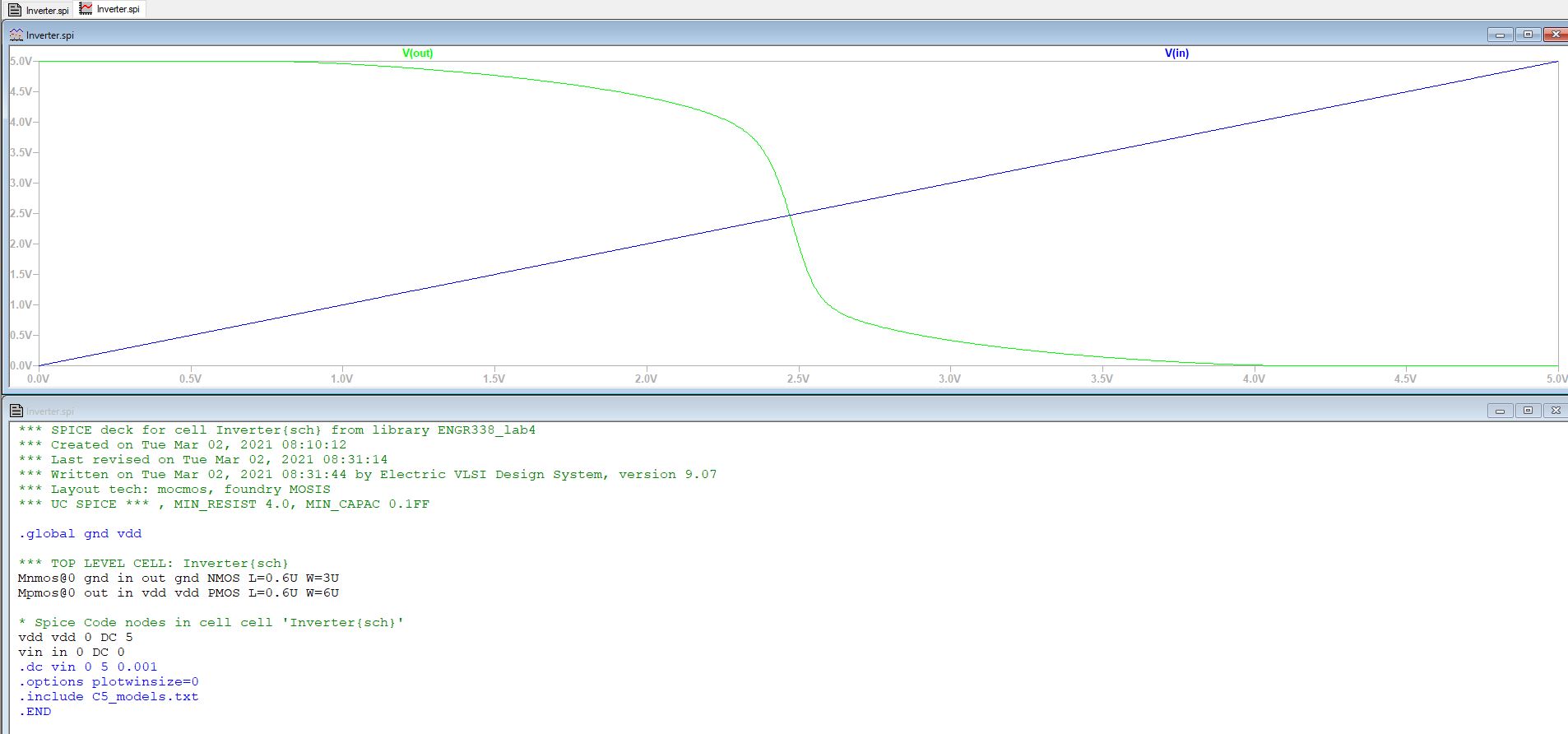Minimize the netlist editor window
1568x734 pixels.
click(x=1500, y=410)
